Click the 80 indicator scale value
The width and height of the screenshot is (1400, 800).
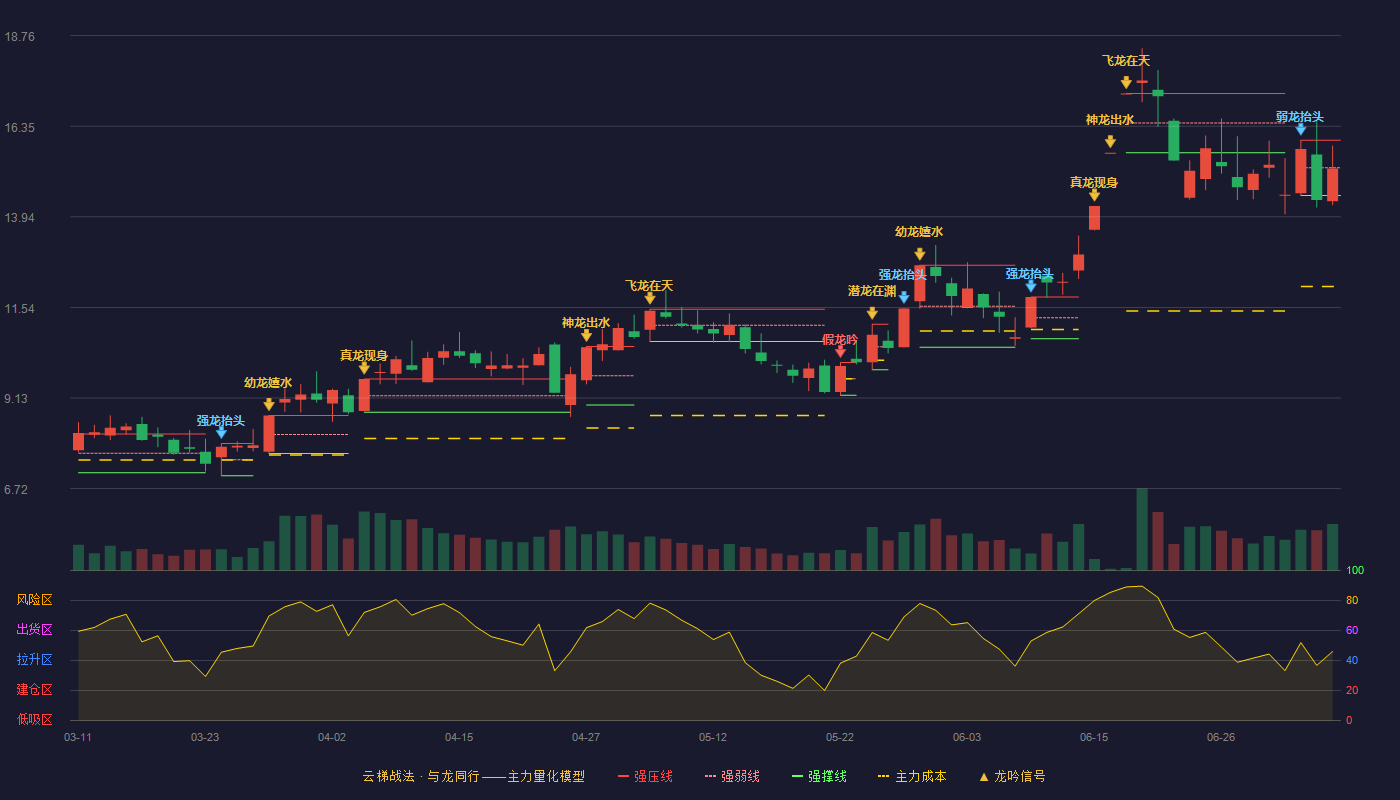point(1352,600)
